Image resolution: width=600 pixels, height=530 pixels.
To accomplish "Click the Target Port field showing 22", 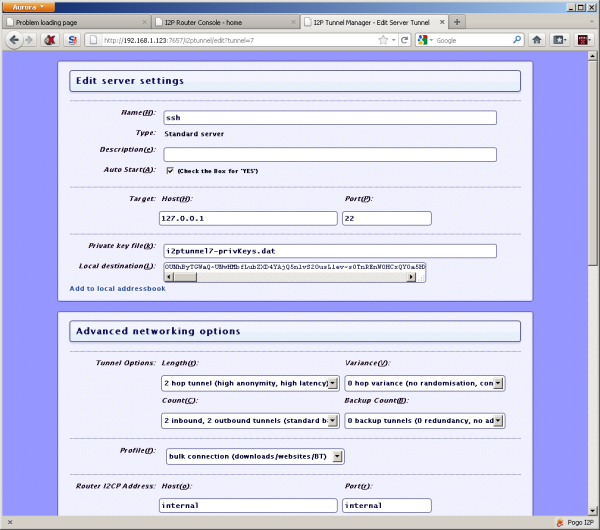I will pos(386,218).
